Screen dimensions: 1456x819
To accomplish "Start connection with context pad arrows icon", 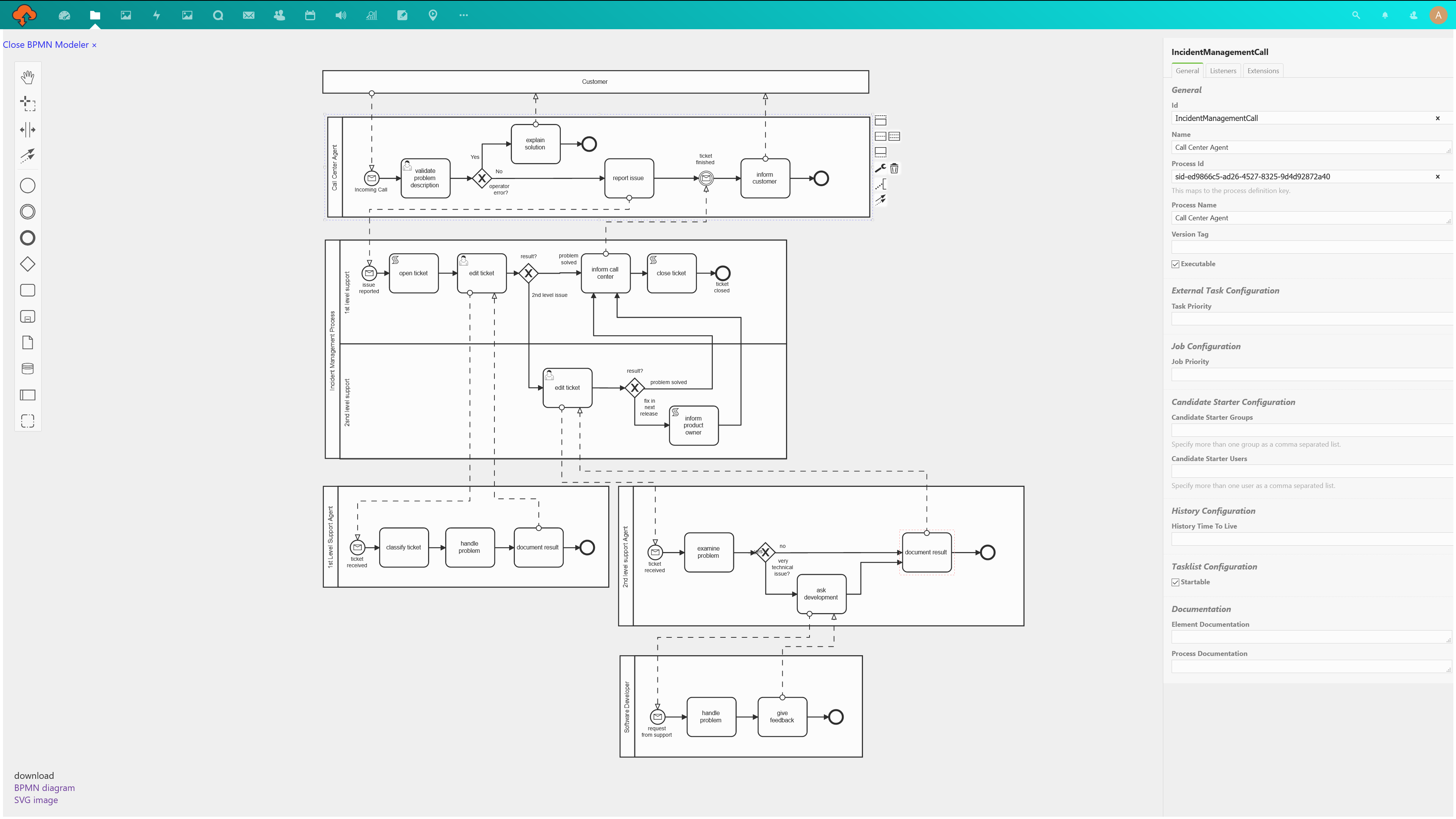I will tap(880, 199).
